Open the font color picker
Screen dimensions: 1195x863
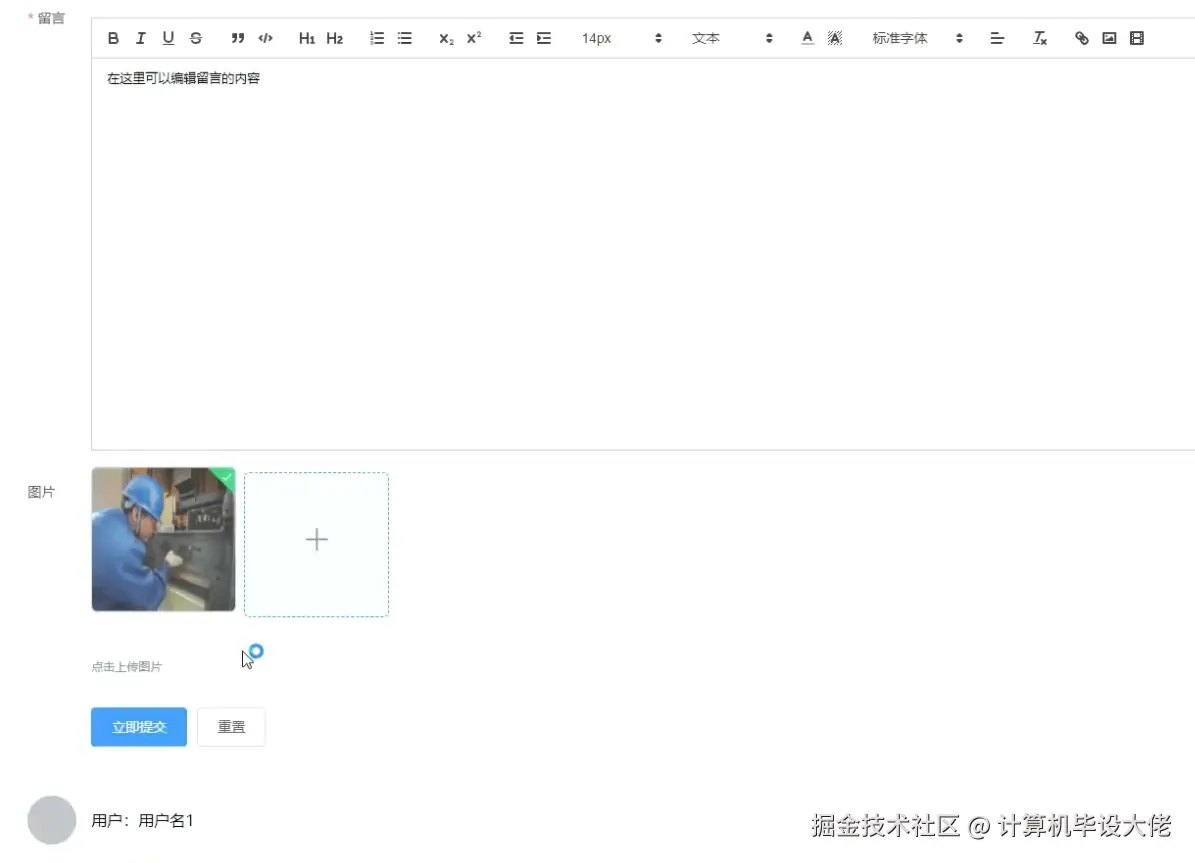point(806,38)
